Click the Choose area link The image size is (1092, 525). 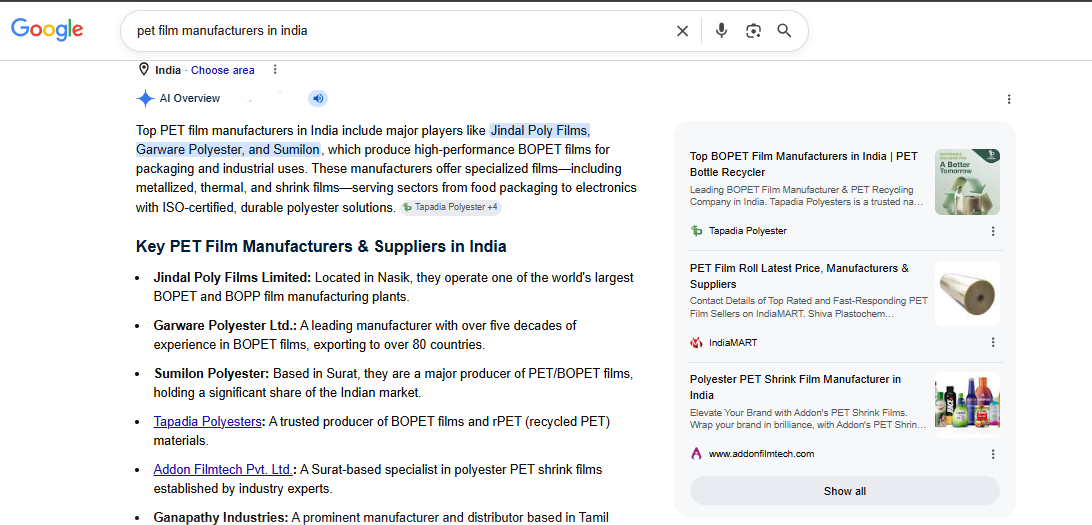[x=223, y=70]
